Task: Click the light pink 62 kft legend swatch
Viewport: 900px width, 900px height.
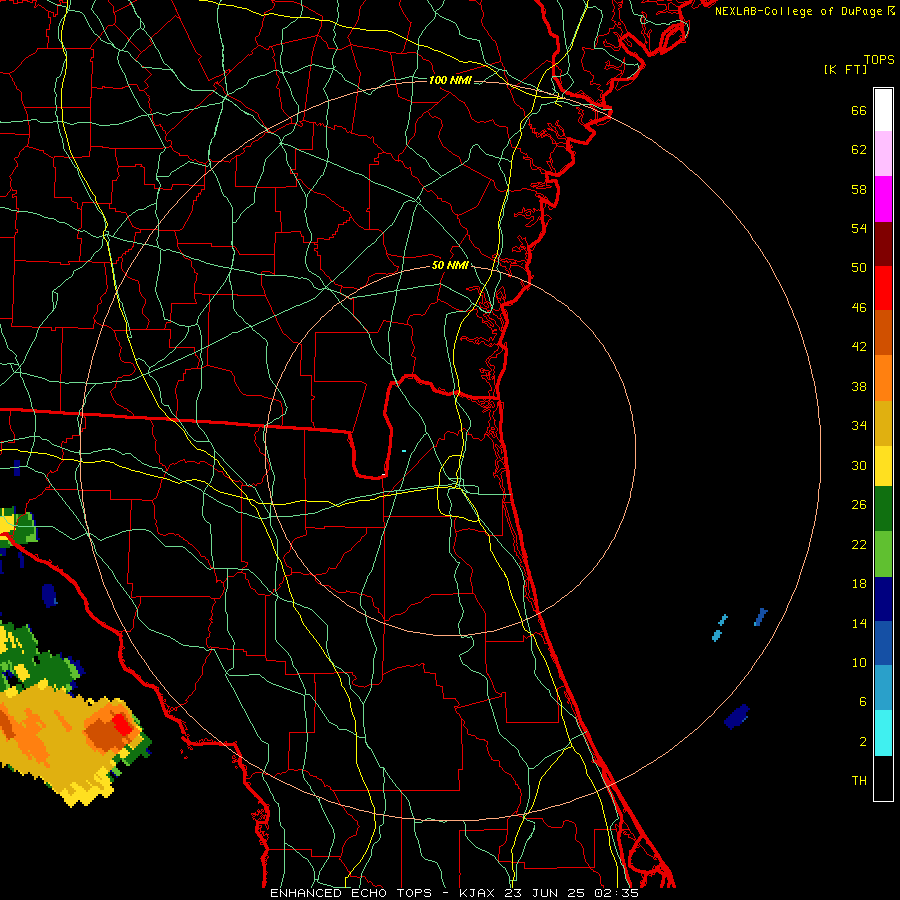Action: pos(883,153)
